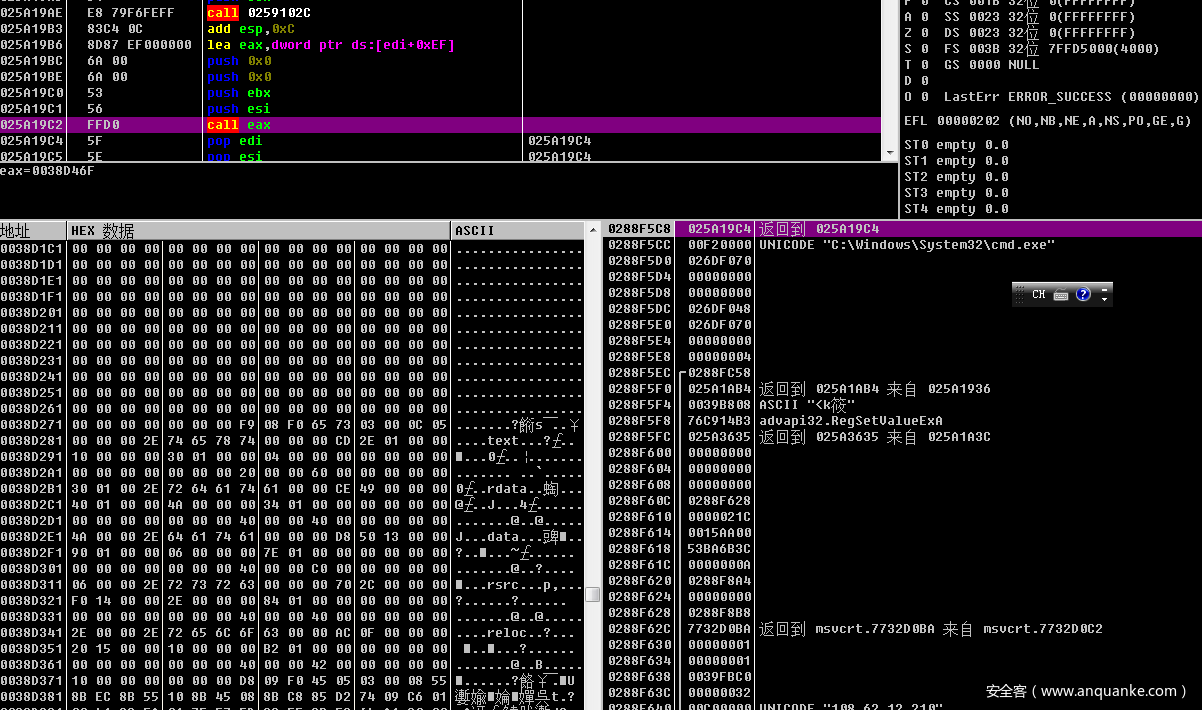Click stack value 53BA6B3C
This screenshot has width=1202, height=710.
tap(719, 549)
